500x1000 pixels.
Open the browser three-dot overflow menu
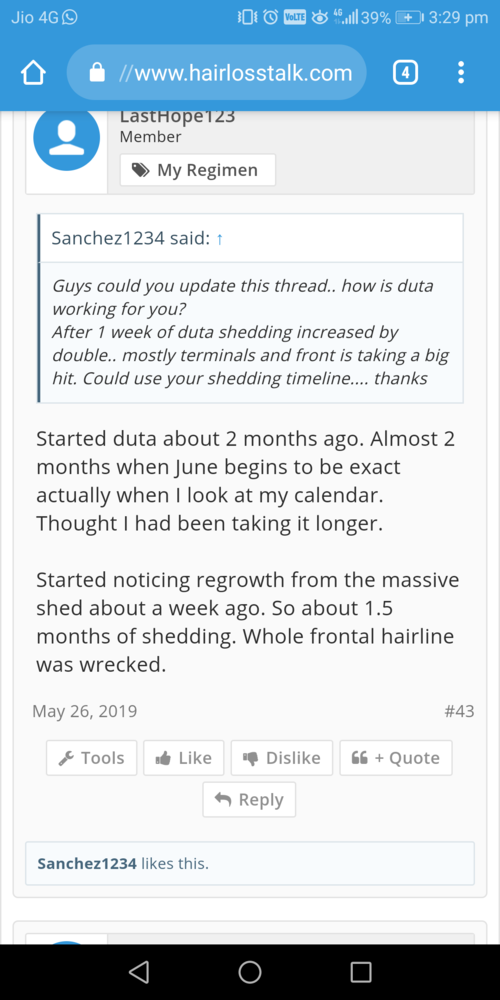point(460,73)
